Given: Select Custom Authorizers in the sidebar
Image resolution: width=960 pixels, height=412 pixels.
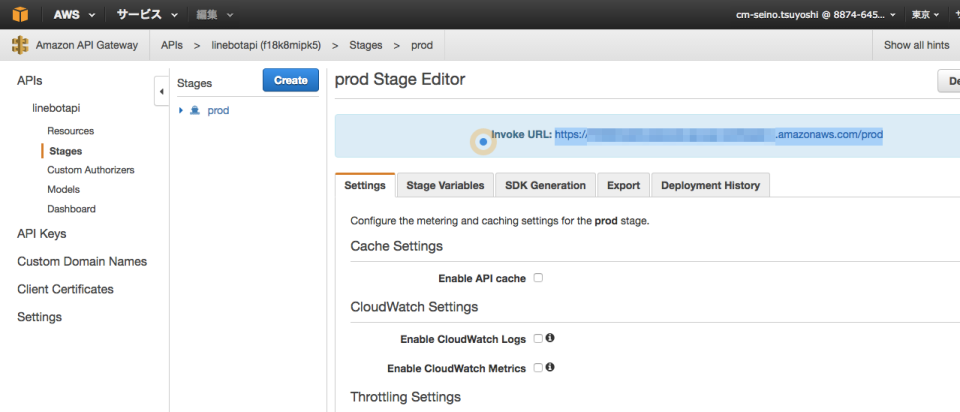Looking at the screenshot, I should tap(90, 170).
